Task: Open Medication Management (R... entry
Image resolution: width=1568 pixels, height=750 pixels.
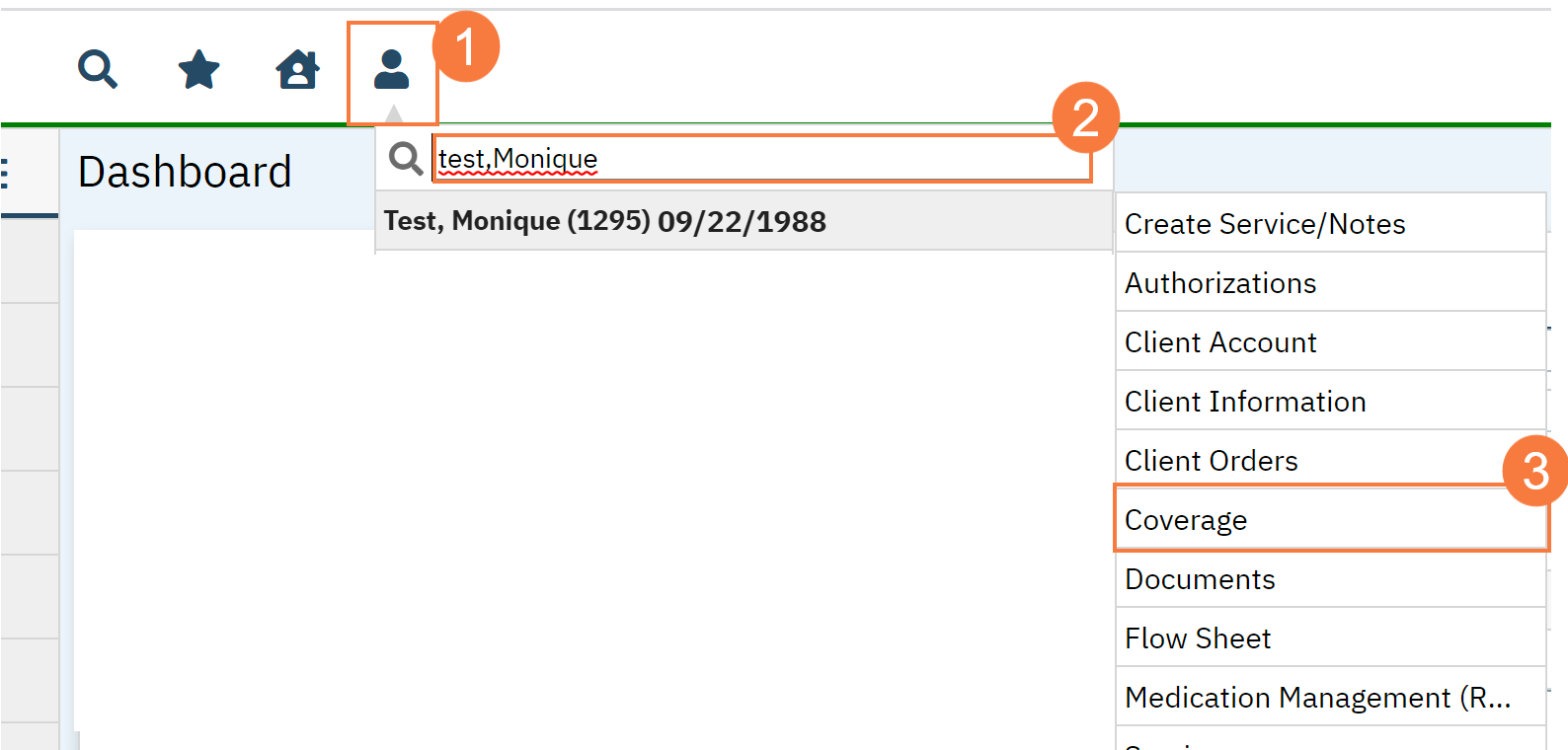Action: click(1317, 698)
